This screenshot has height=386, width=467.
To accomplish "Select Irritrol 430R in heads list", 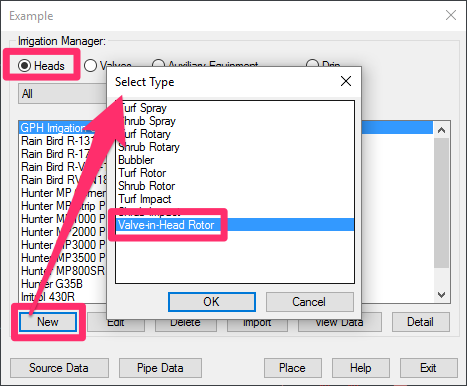I will pos(63,297).
